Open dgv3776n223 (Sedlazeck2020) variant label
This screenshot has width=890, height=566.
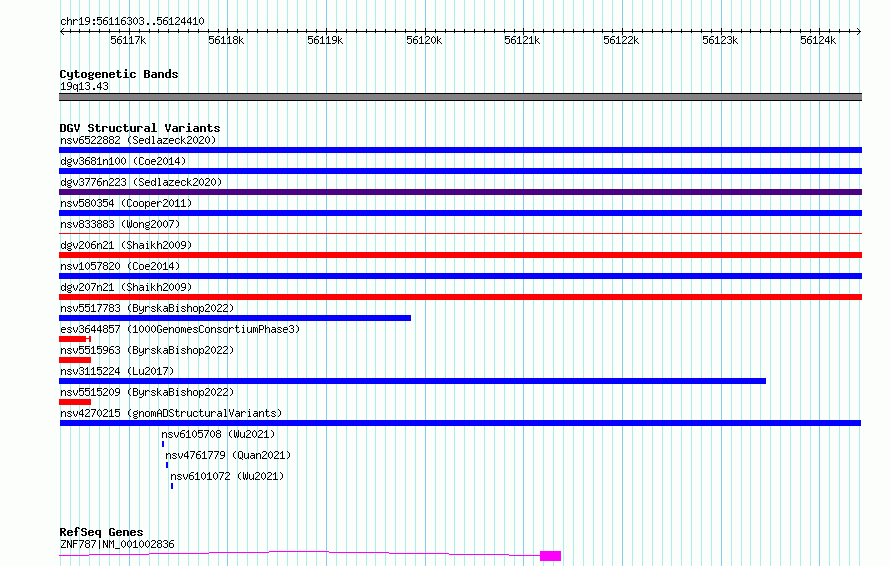[141, 182]
